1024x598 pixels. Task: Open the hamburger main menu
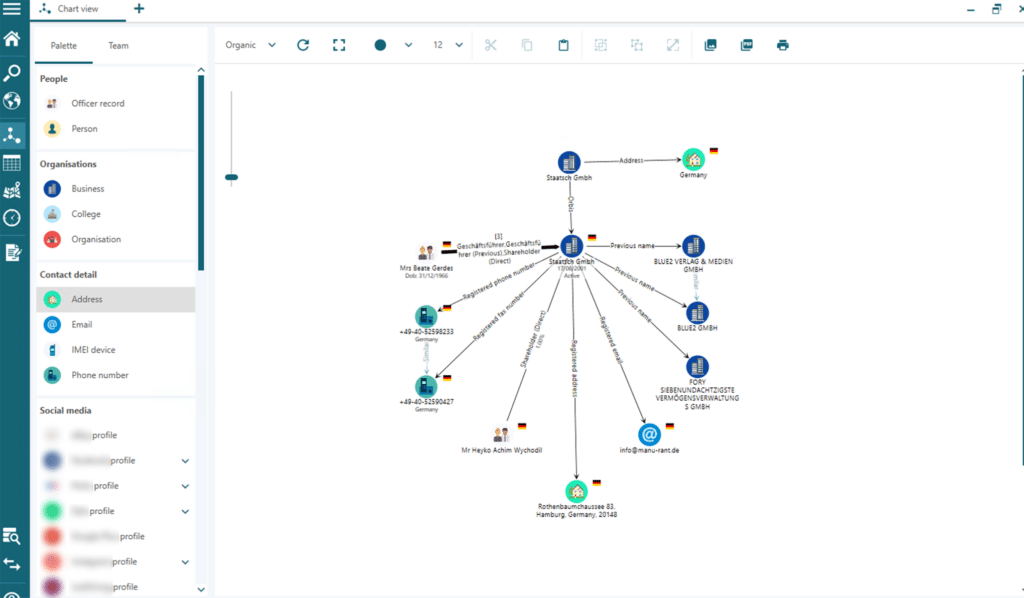(12, 8)
